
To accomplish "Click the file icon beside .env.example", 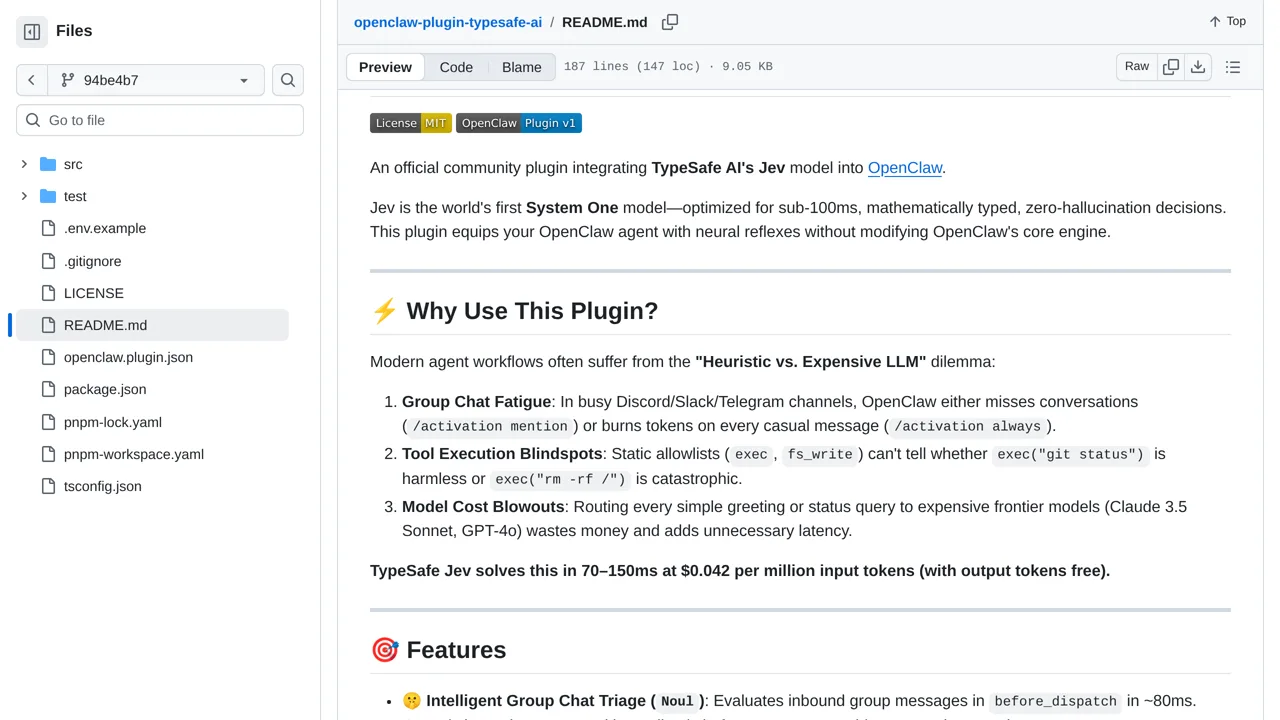I will 48,228.
